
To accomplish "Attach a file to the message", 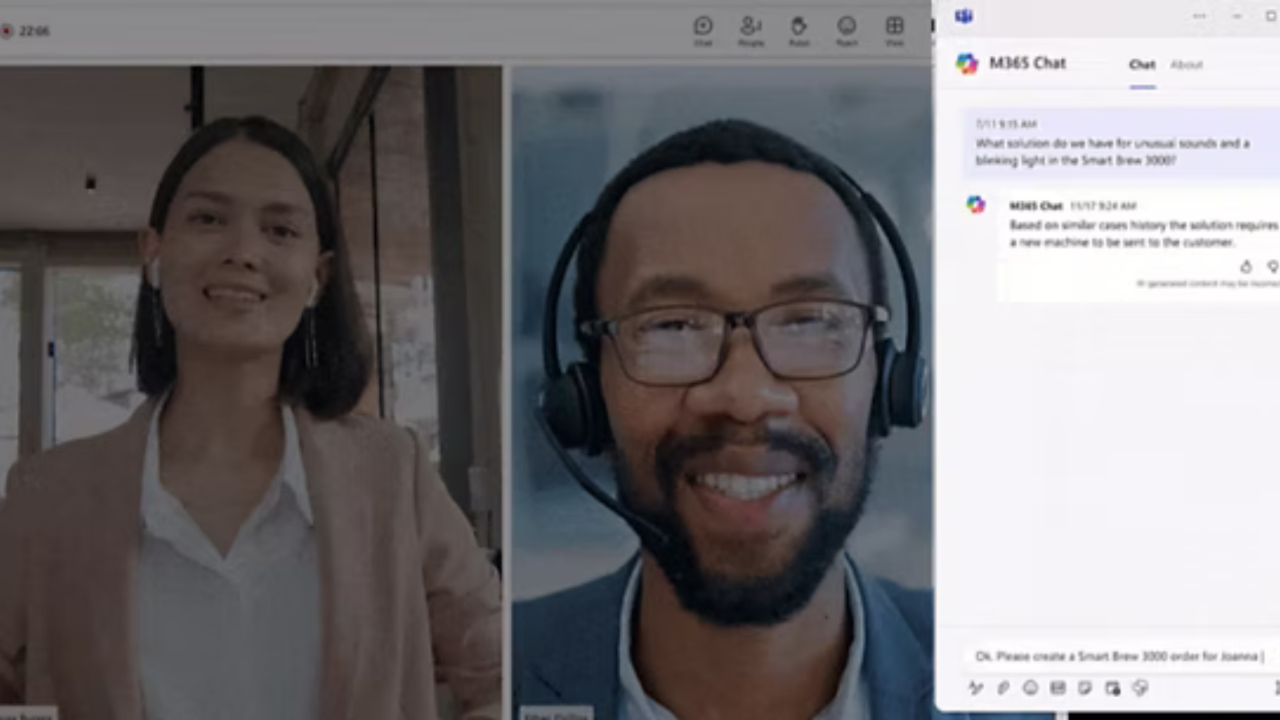I will pyautogui.click(x=1003, y=688).
